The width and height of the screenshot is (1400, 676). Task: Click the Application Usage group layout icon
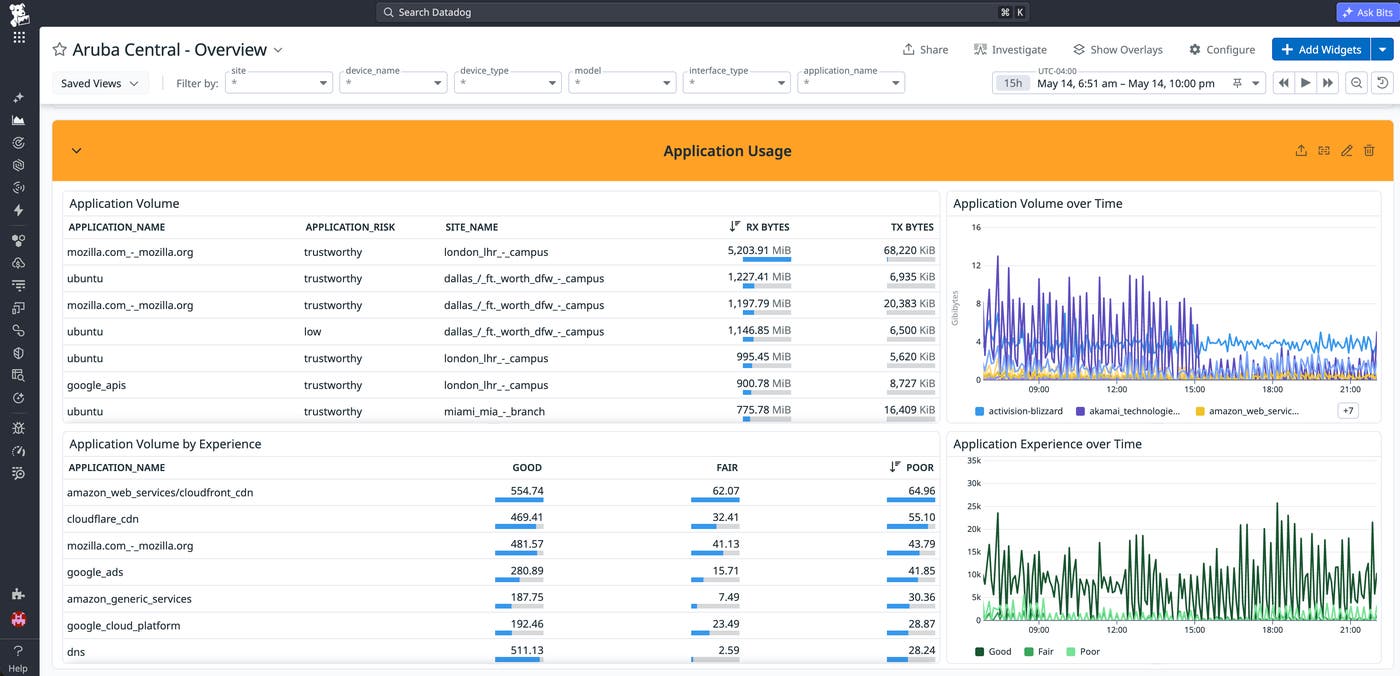coord(1324,151)
